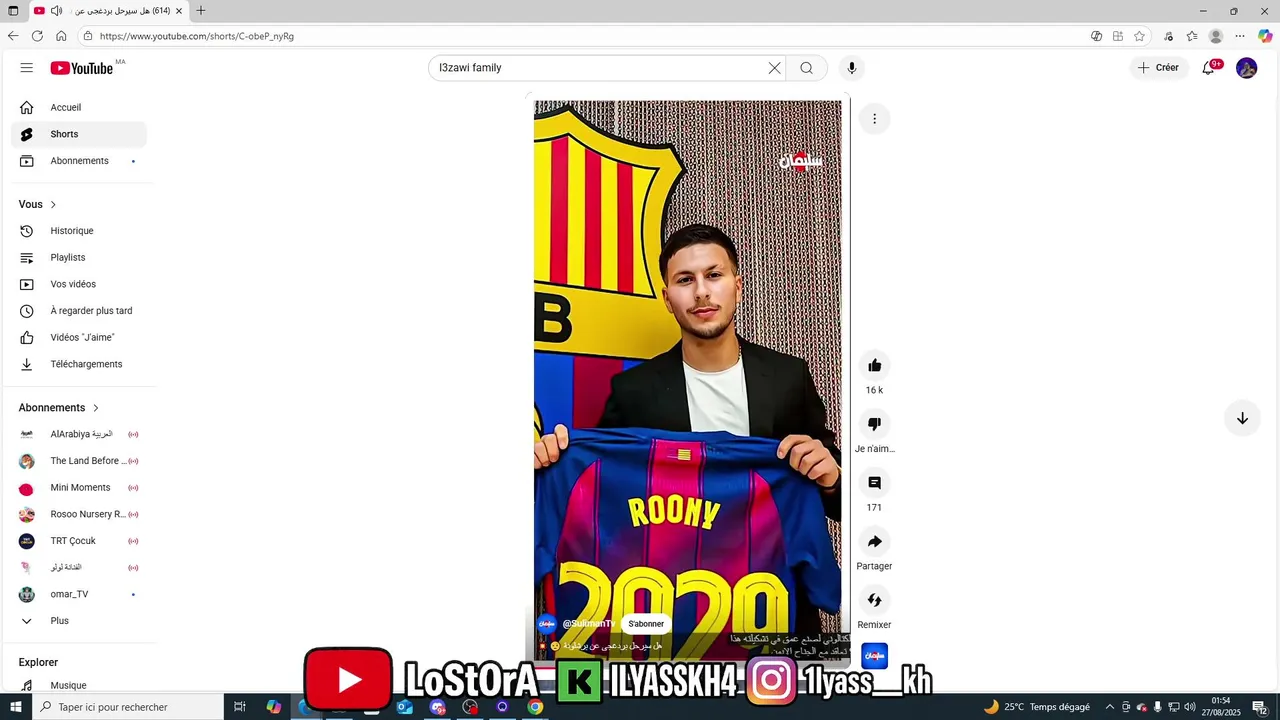Focus the browser address bar URL
The image size is (1280, 720).
[197, 36]
